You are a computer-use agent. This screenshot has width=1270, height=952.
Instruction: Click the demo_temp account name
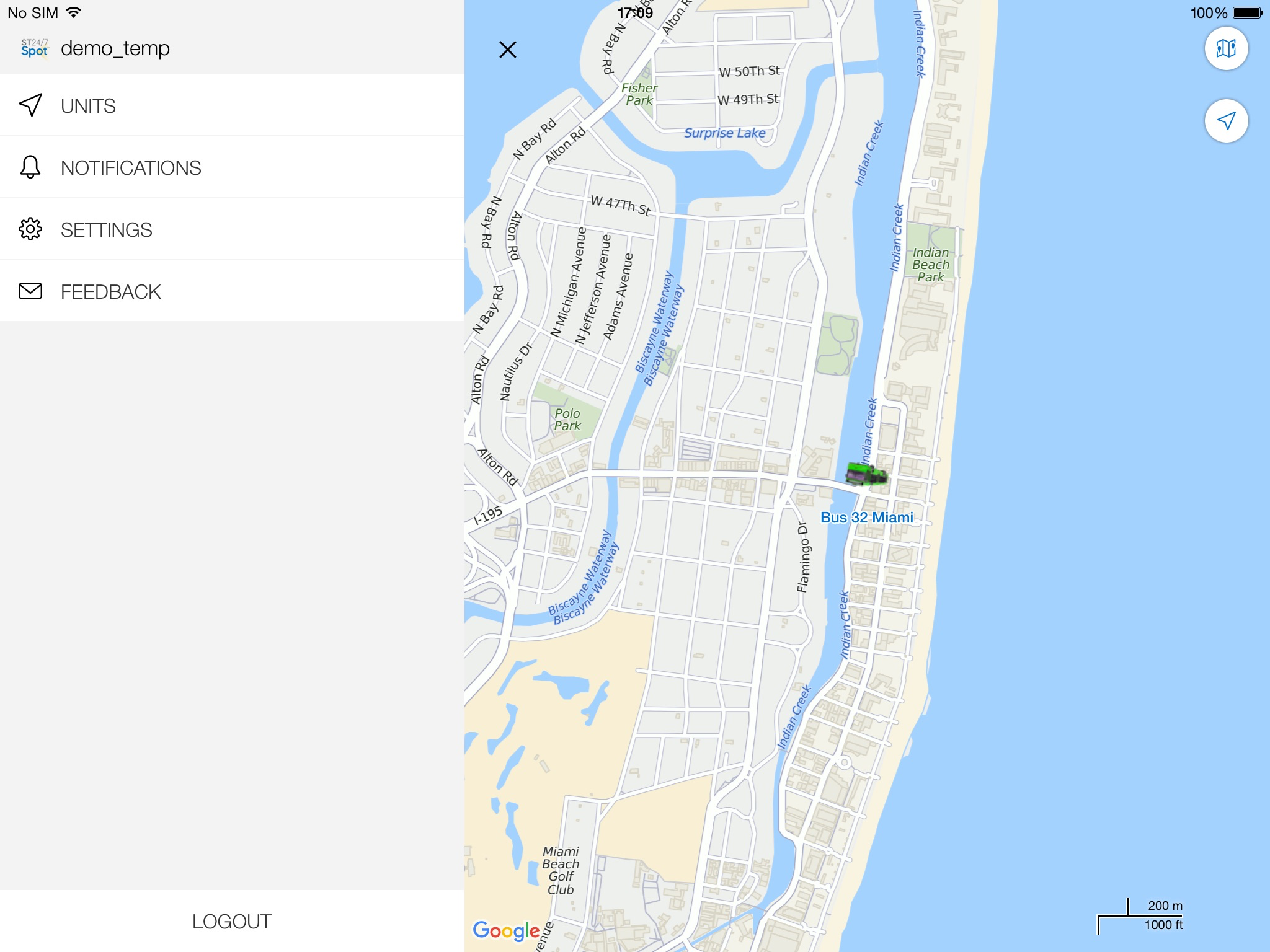(115, 48)
